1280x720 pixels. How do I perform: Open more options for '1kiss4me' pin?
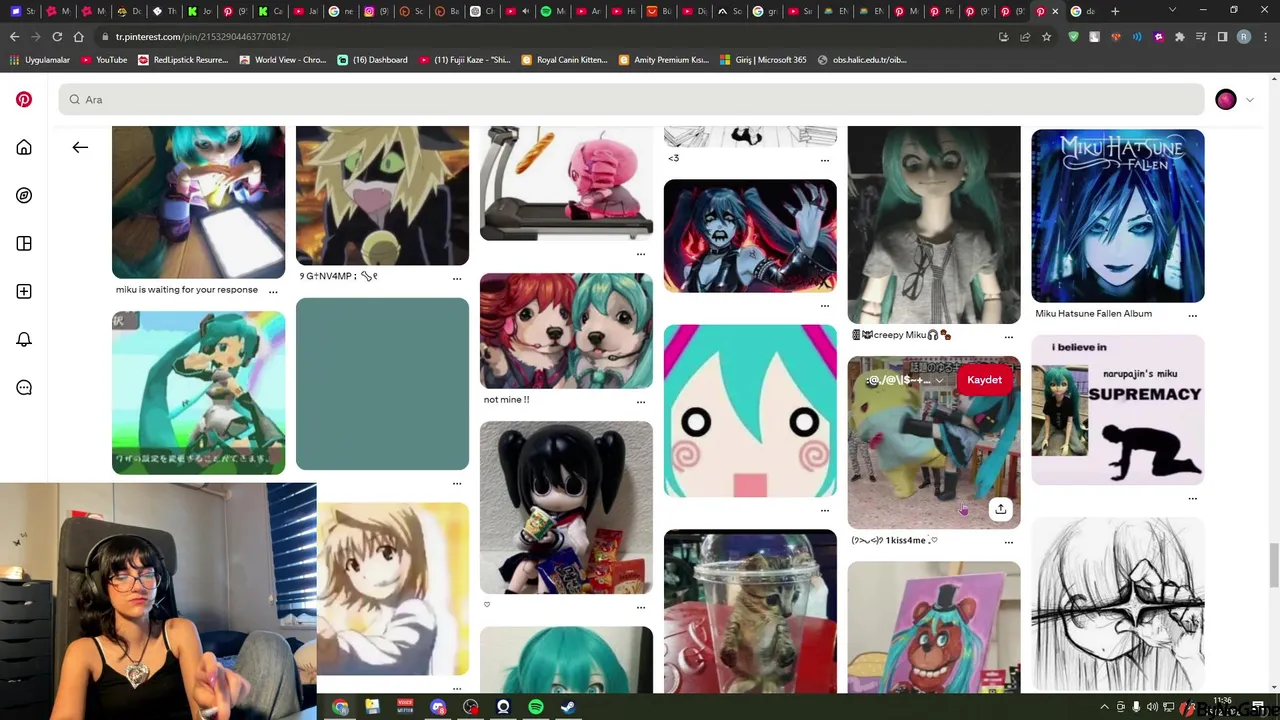point(1009,541)
